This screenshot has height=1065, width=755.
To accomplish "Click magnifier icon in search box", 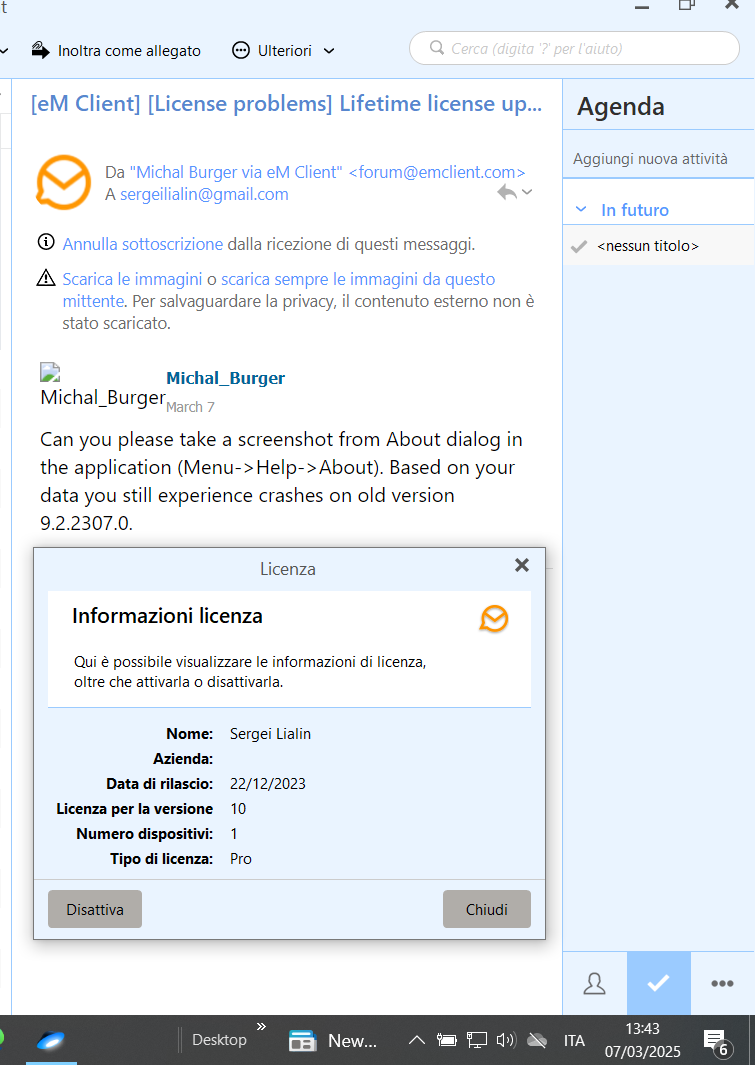I will coord(437,48).
